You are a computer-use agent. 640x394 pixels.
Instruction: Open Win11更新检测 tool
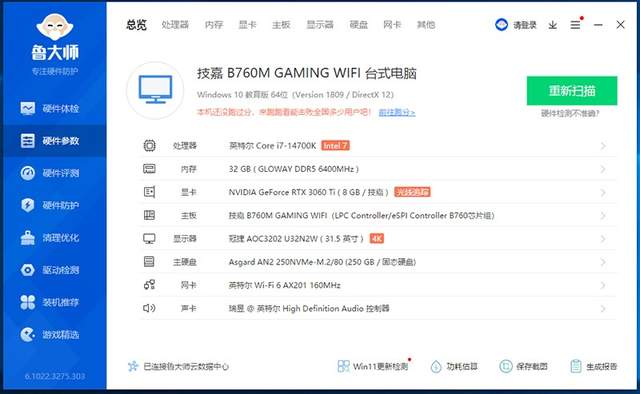click(x=373, y=366)
